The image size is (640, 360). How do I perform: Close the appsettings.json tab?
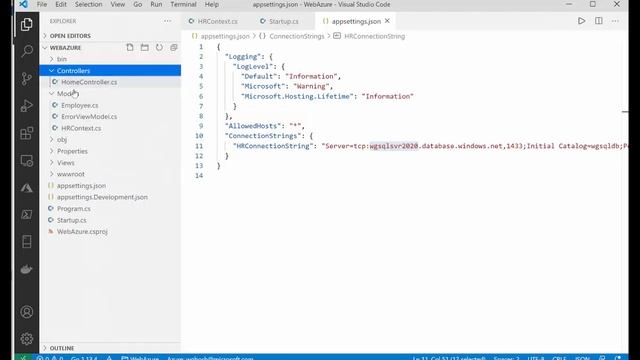(x=387, y=21)
